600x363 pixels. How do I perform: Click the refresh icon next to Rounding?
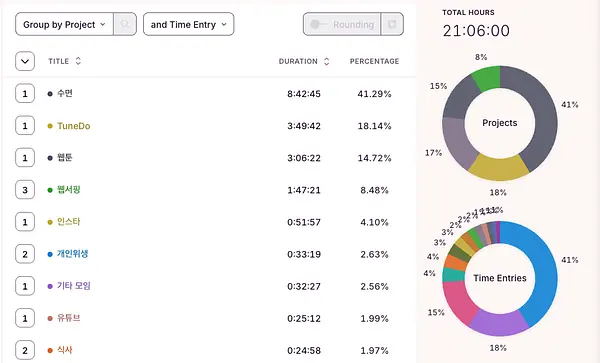click(x=392, y=24)
